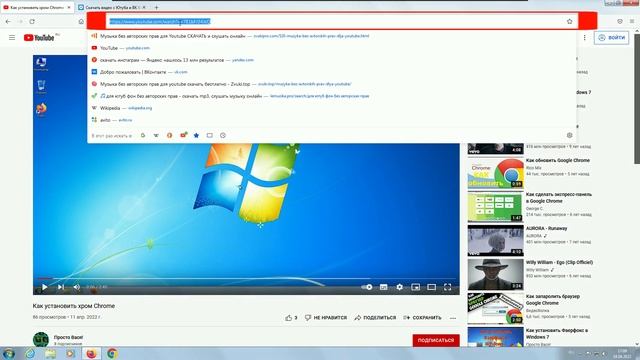Click the СОХРАНИТЬ save button
This screenshot has height=360, width=640.
point(422,318)
